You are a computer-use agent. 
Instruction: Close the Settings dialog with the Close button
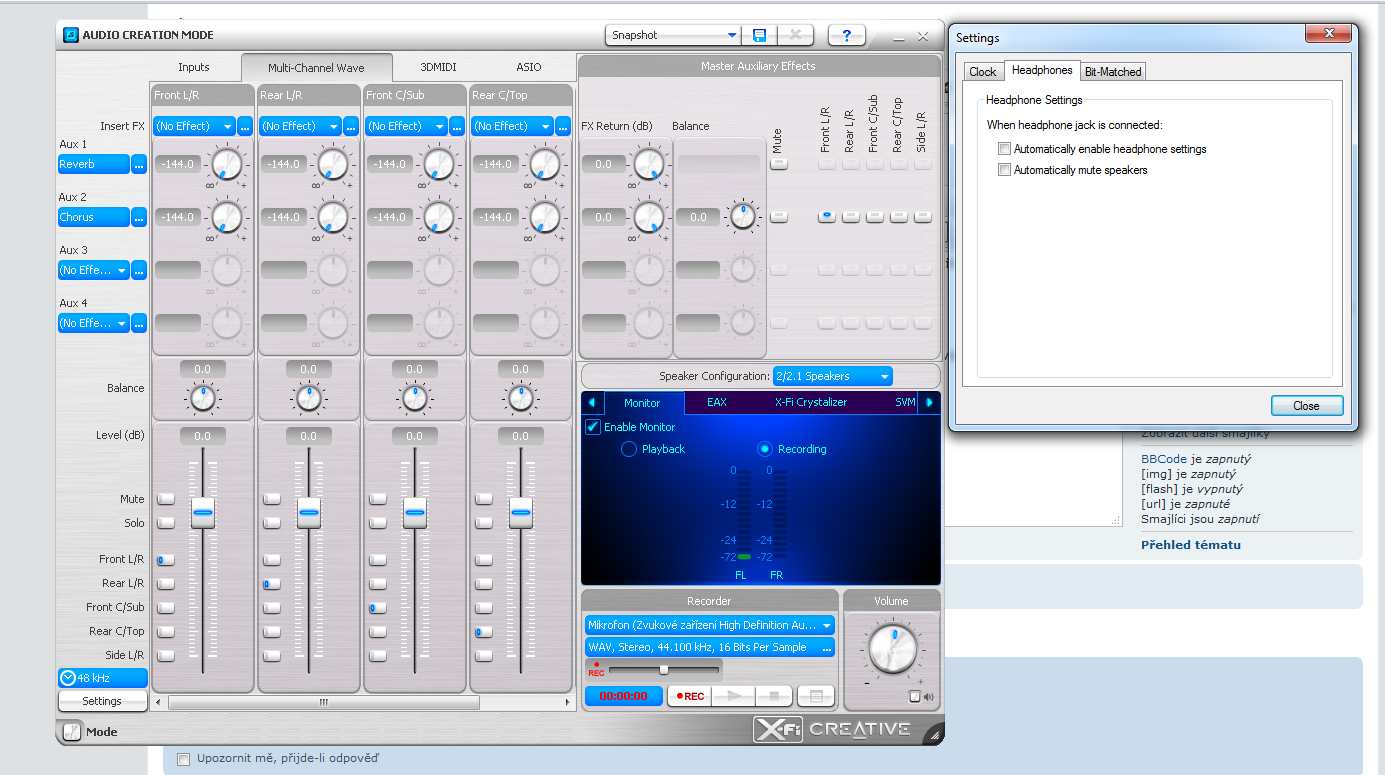(1307, 406)
